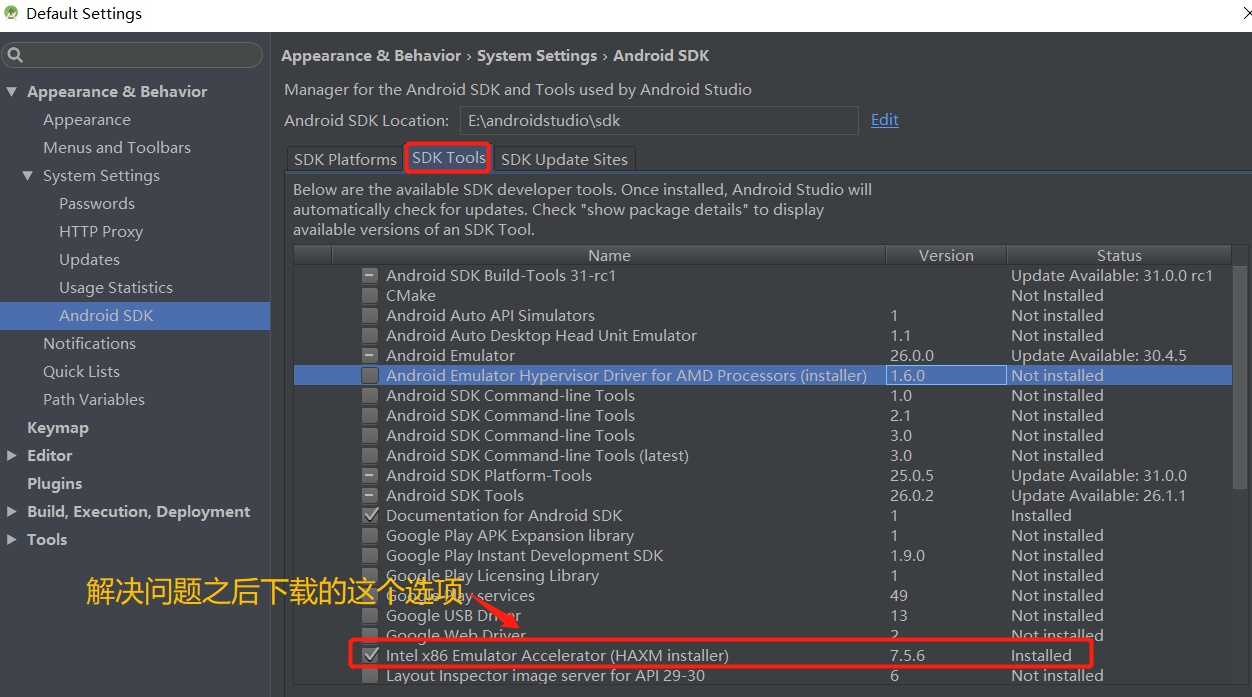Uncheck Documentation for Android SDK
1252x697 pixels.
click(x=370, y=515)
